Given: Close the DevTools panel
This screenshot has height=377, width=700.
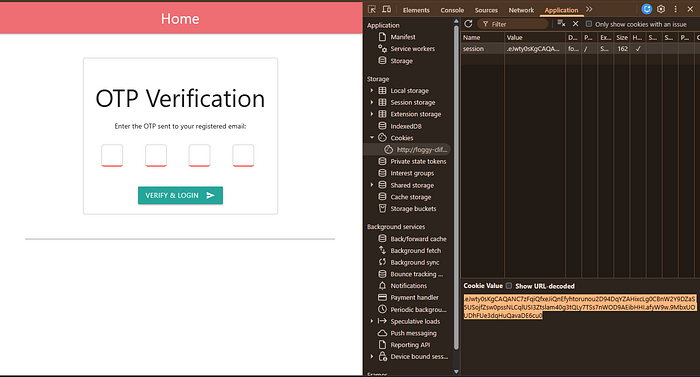Looking at the screenshot, I should [x=690, y=9].
